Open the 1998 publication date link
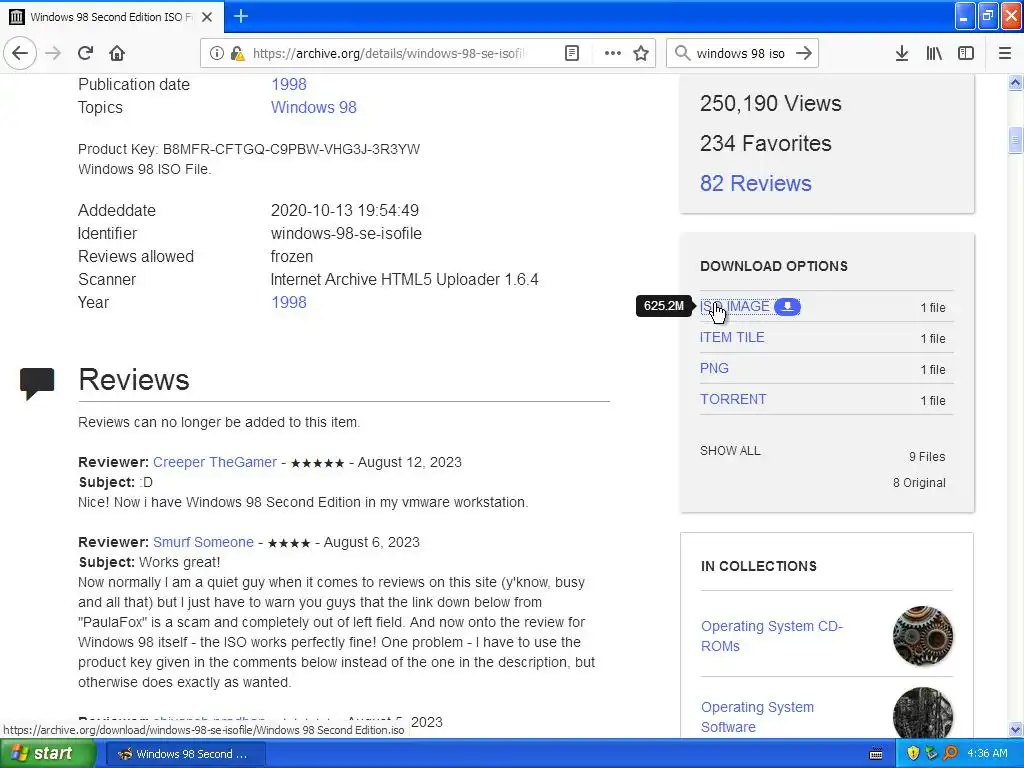1024x768 pixels. (x=289, y=84)
